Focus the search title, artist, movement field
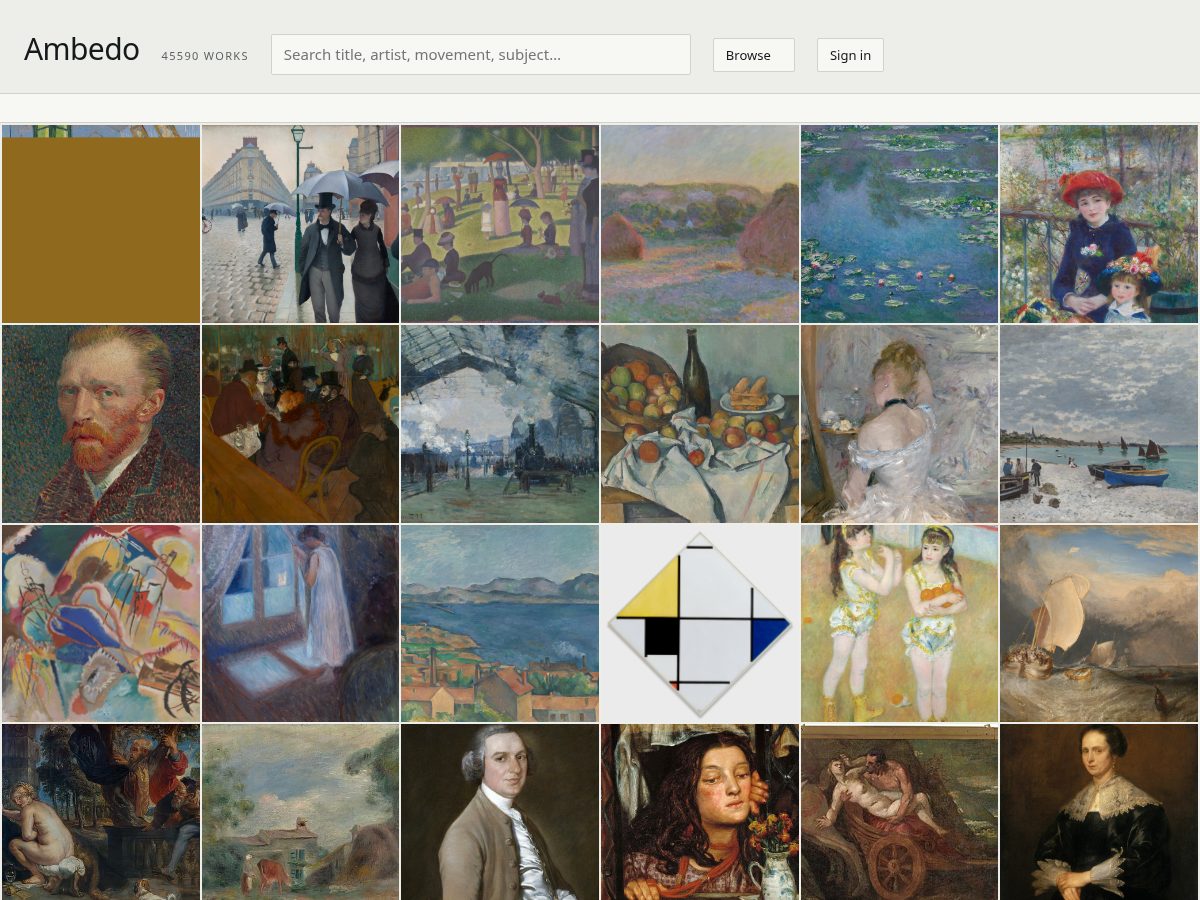The image size is (1200, 900). tap(481, 54)
